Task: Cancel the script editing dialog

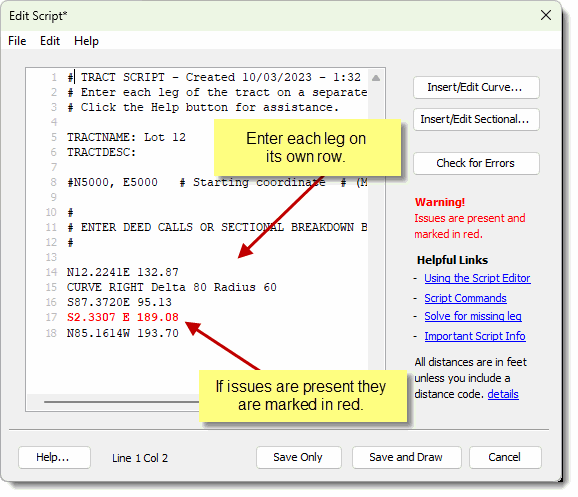Action: [505, 458]
